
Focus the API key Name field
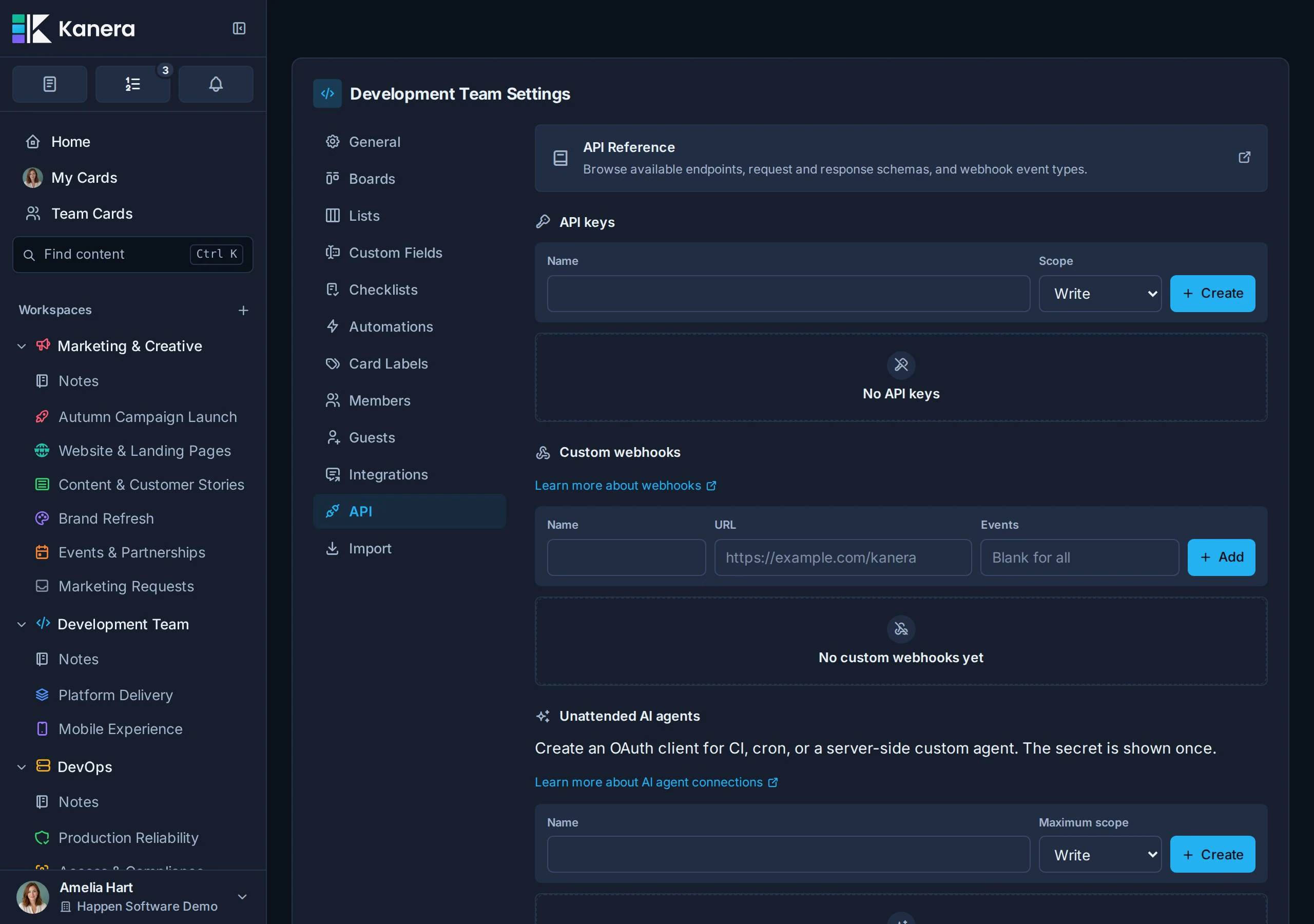click(x=788, y=294)
